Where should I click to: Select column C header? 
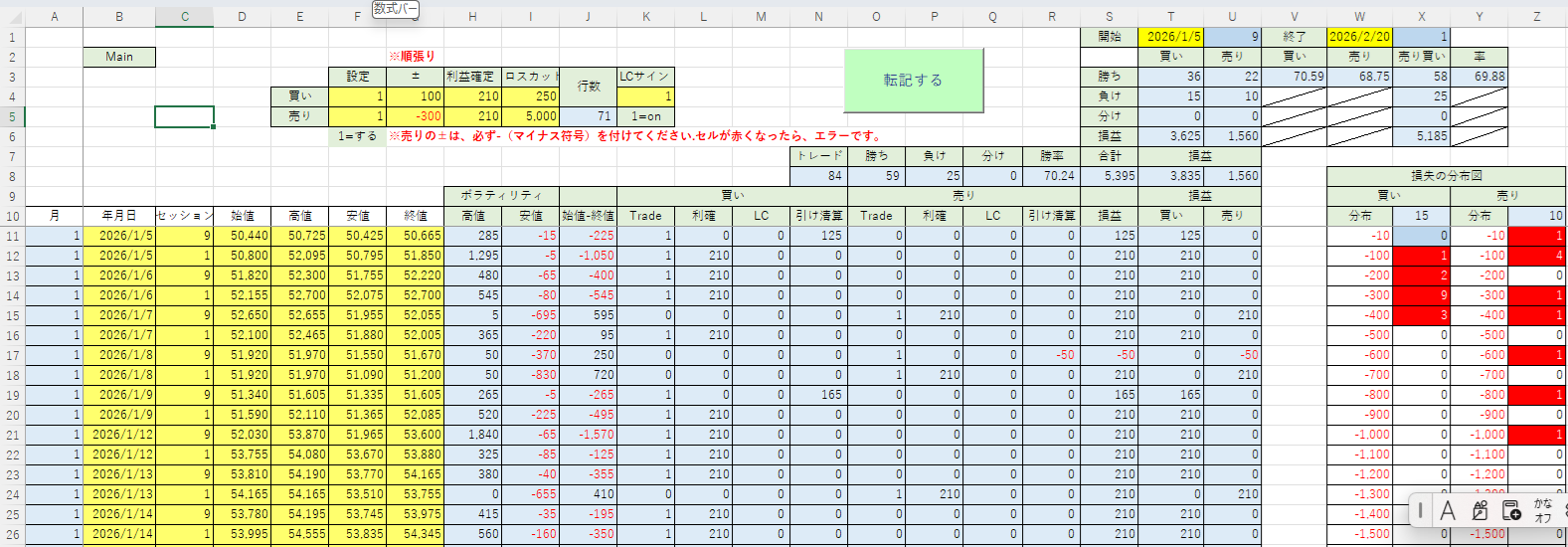(x=185, y=16)
